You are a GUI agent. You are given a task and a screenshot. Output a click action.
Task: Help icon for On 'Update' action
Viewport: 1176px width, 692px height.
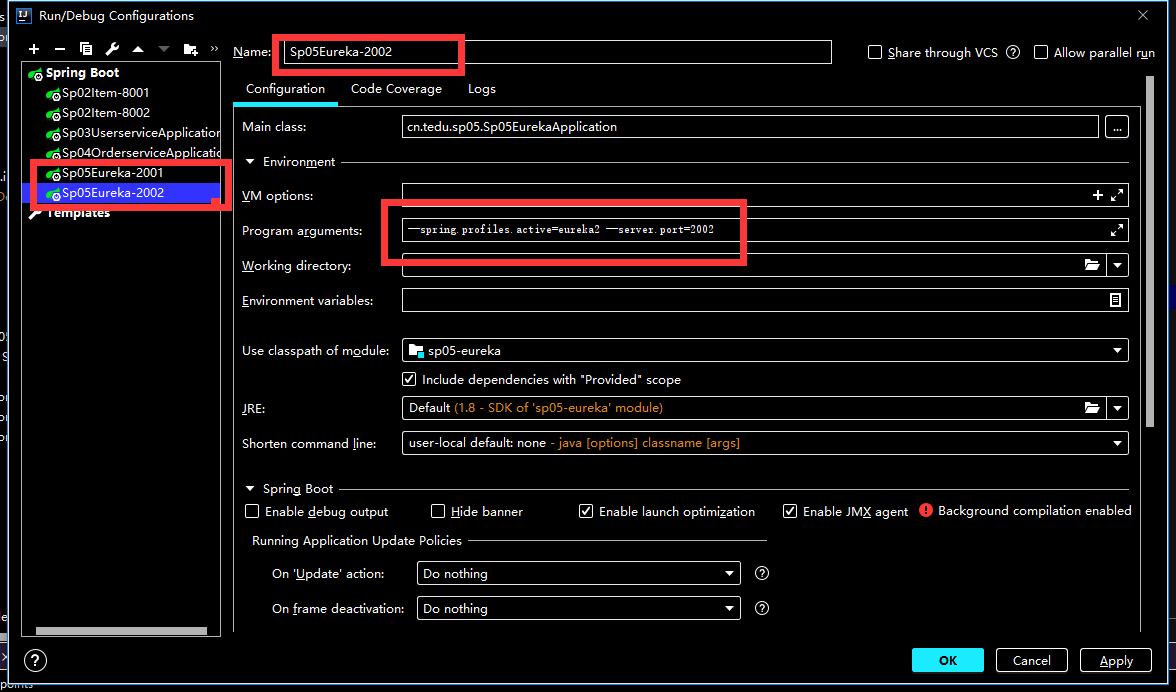762,574
